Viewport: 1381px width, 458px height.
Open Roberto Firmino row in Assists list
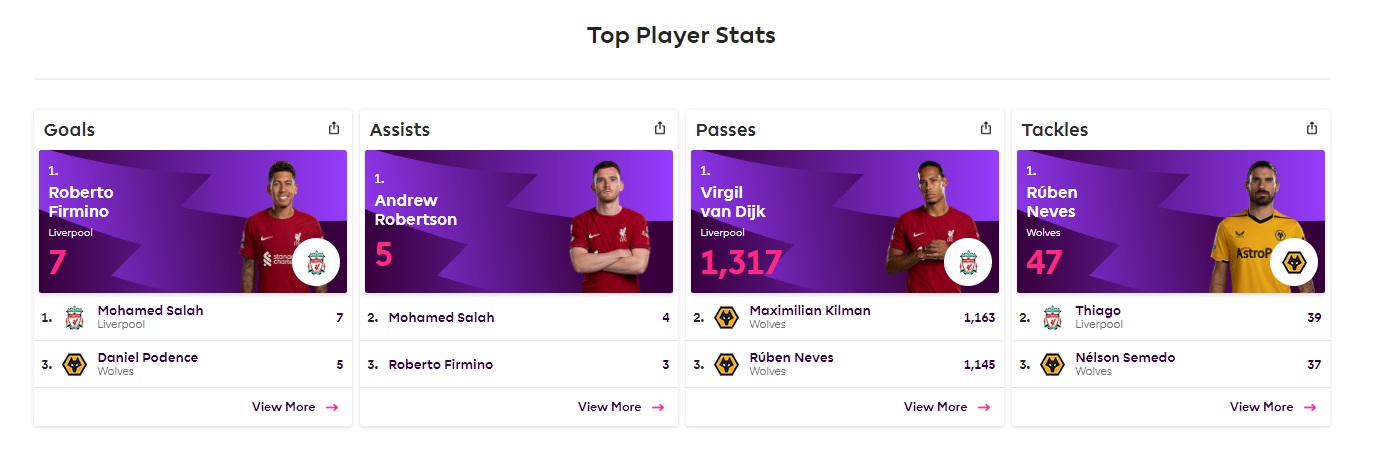[x=519, y=364]
